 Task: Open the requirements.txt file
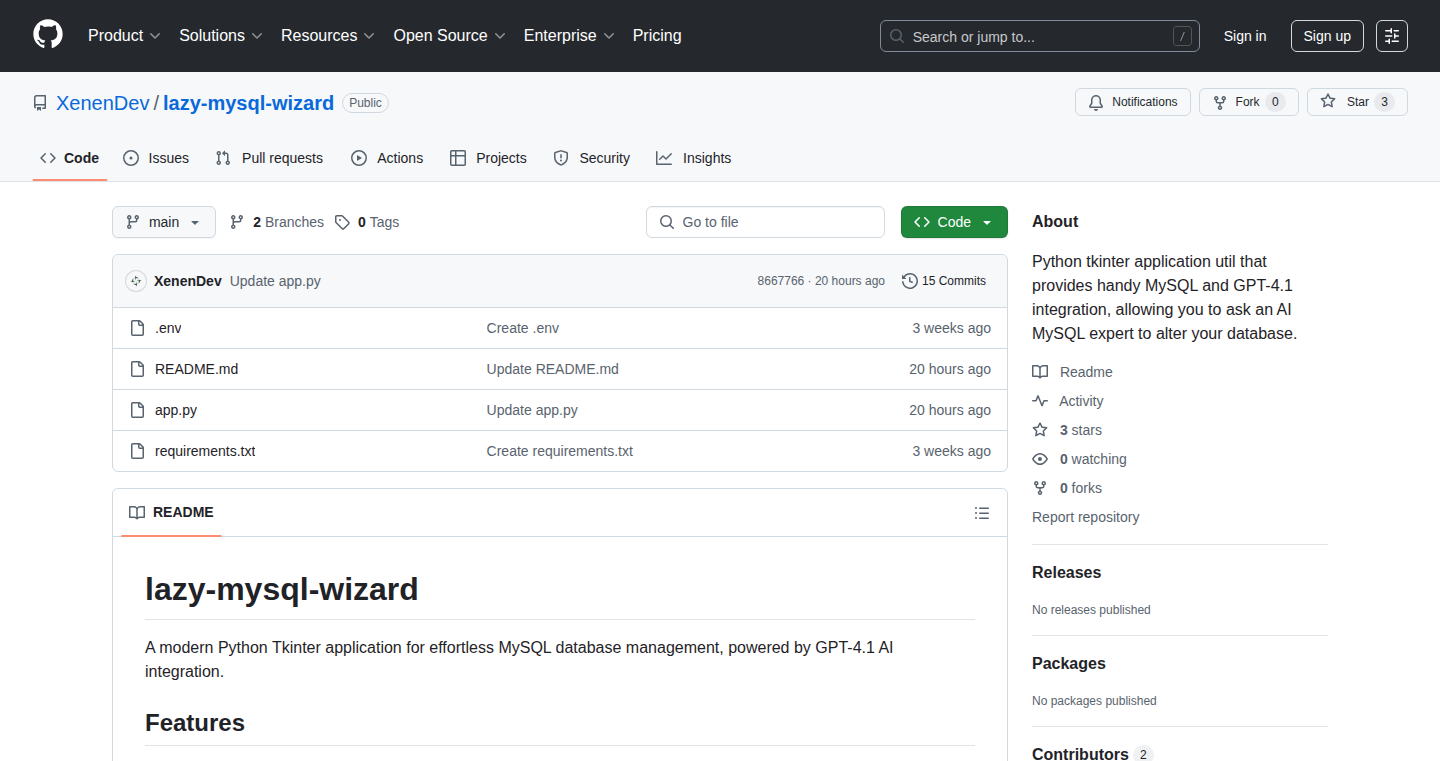tap(205, 451)
